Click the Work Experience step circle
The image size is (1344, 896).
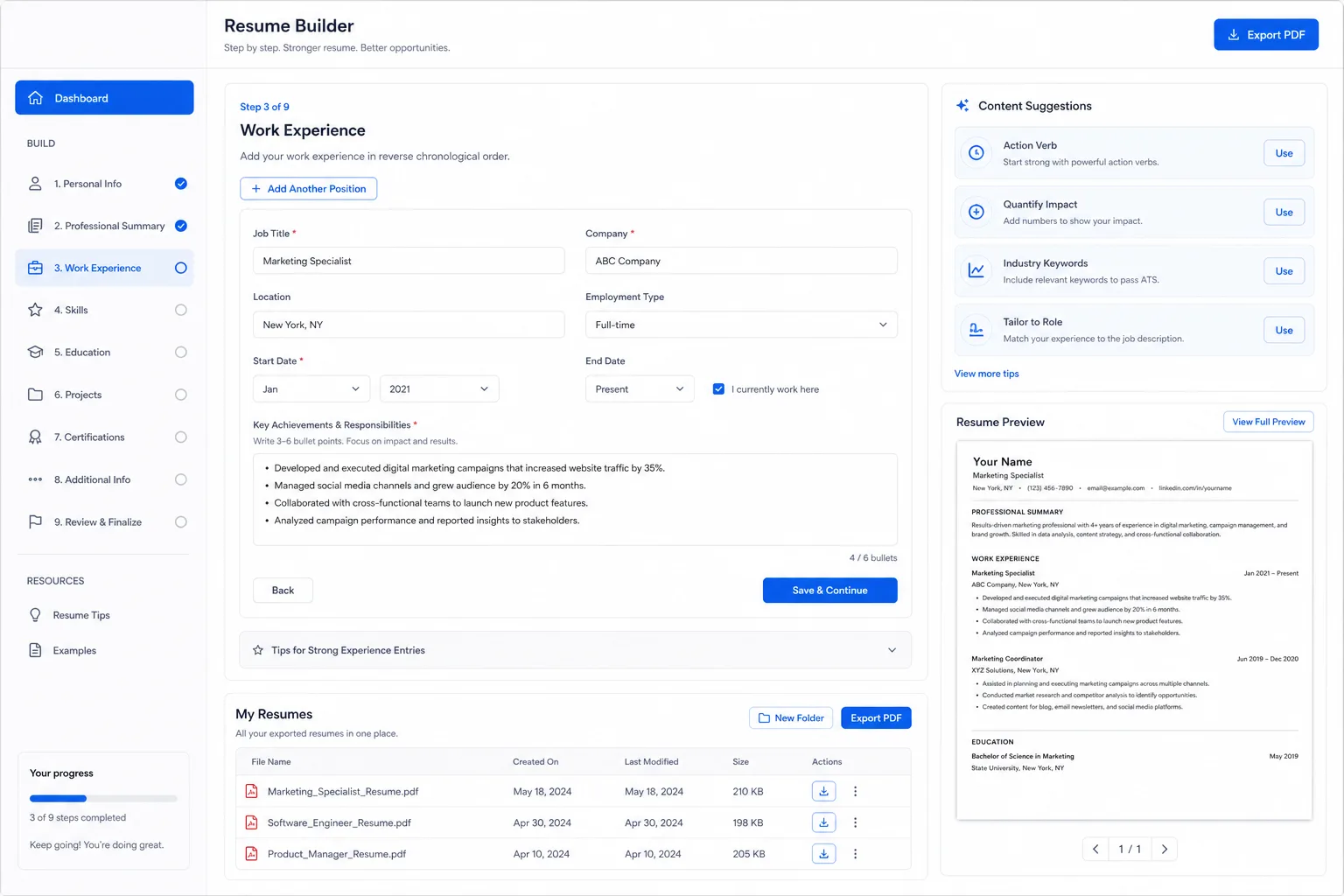181,268
